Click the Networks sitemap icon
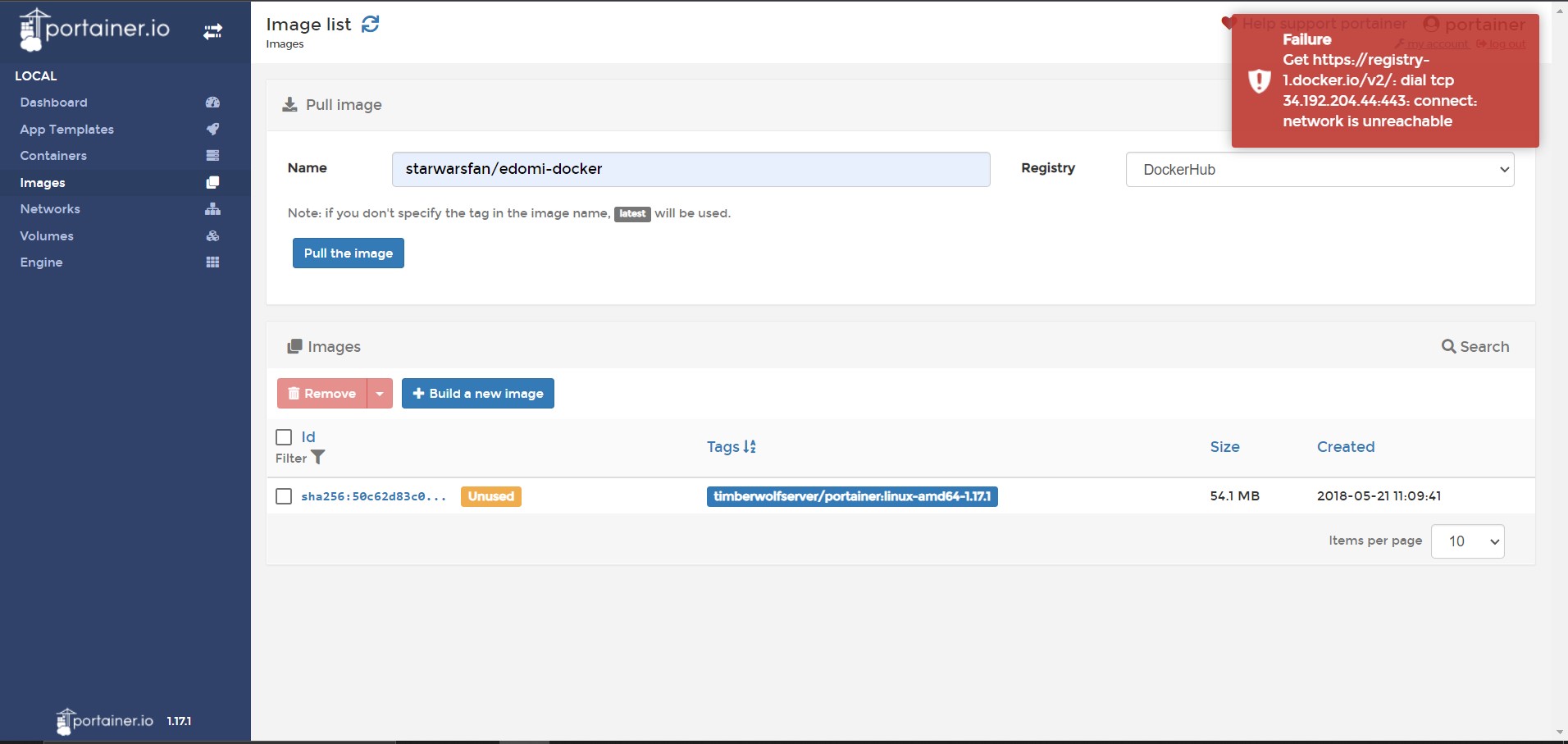The image size is (1568, 744). pyautogui.click(x=212, y=208)
